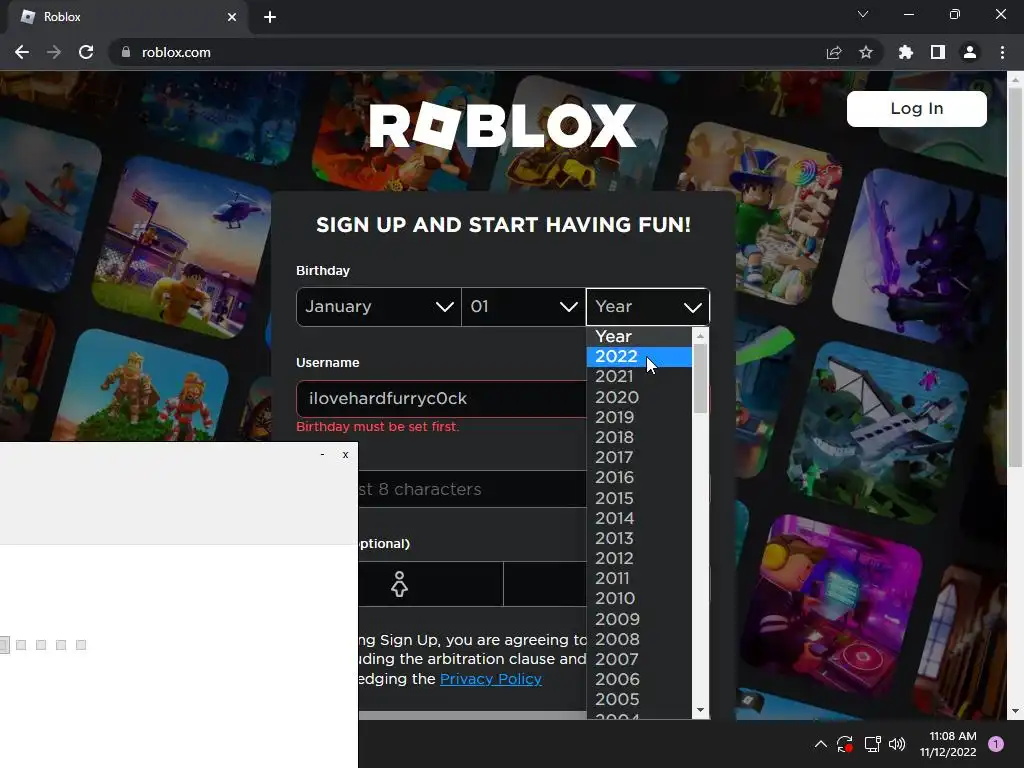Minimize the small overlay window

(322, 455)
